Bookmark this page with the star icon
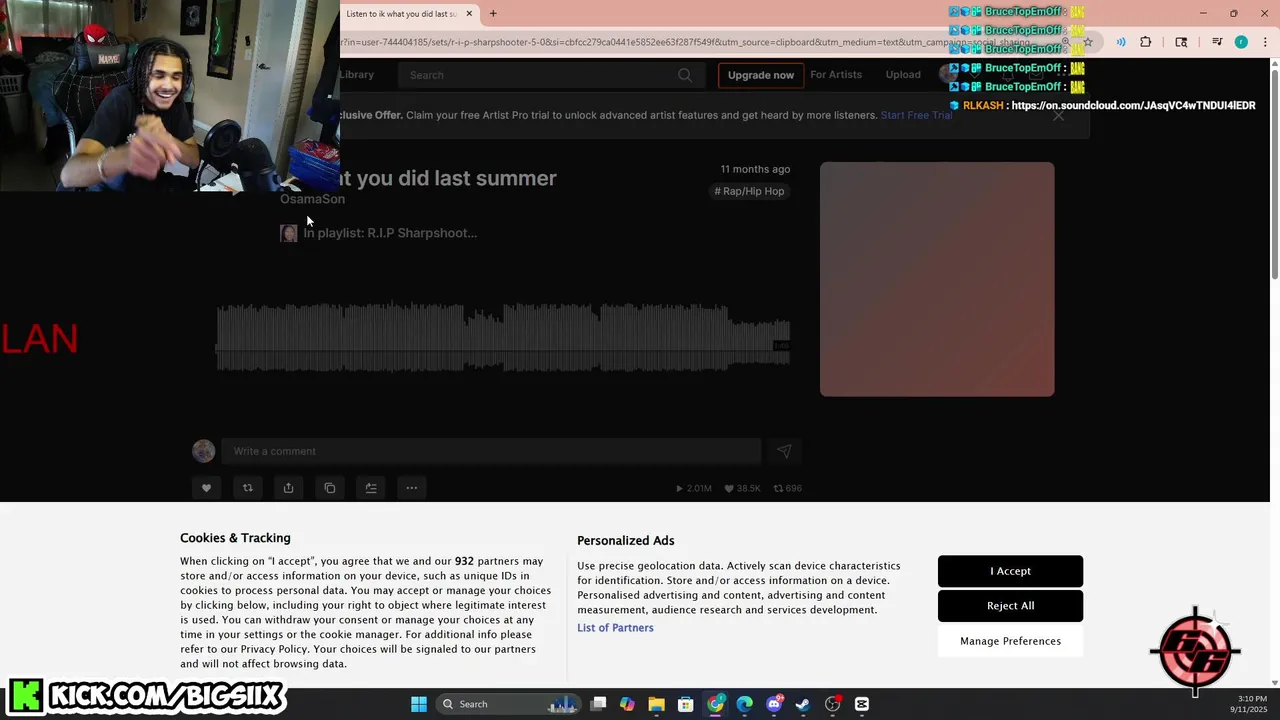Viewport: 1280px width, 720px height. click(x=1088, y=42)
